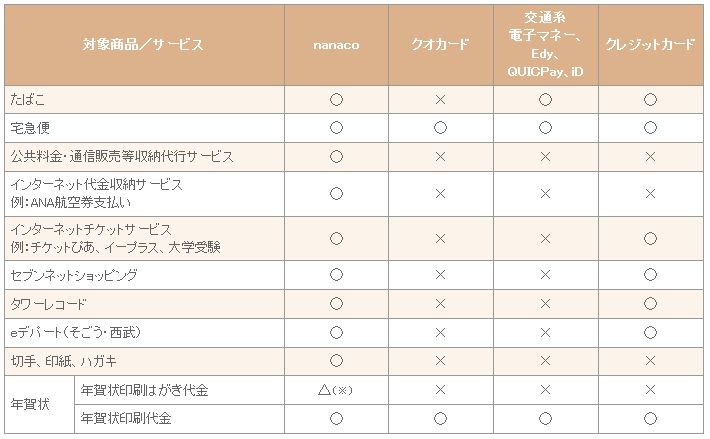Image resolution: width=710 pixels, height=439 pixels.
Task: Click the triangle mark for 年賀状印刷はがき代金 under nanaco
Action: click(336, 388)
